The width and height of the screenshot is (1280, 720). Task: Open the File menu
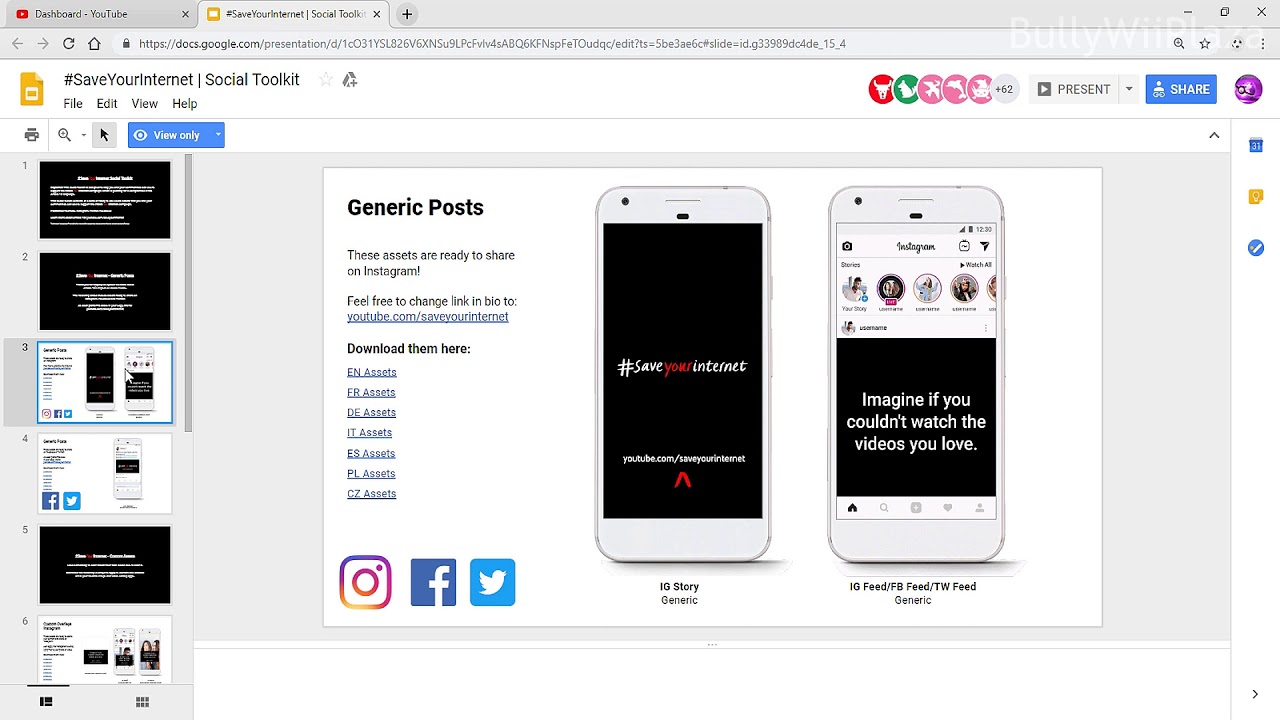[73, 104]
